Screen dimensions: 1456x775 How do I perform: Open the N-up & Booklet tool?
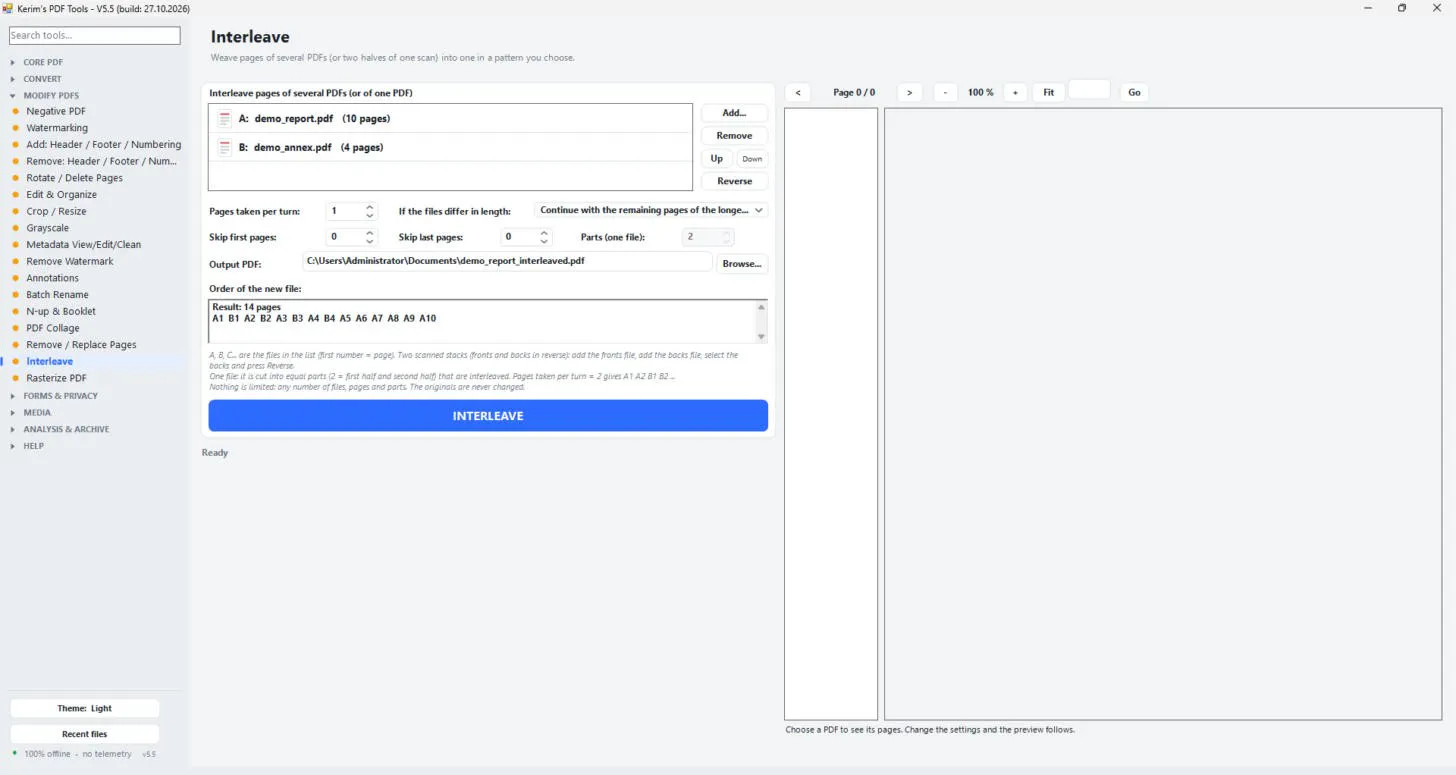point(61,311)
